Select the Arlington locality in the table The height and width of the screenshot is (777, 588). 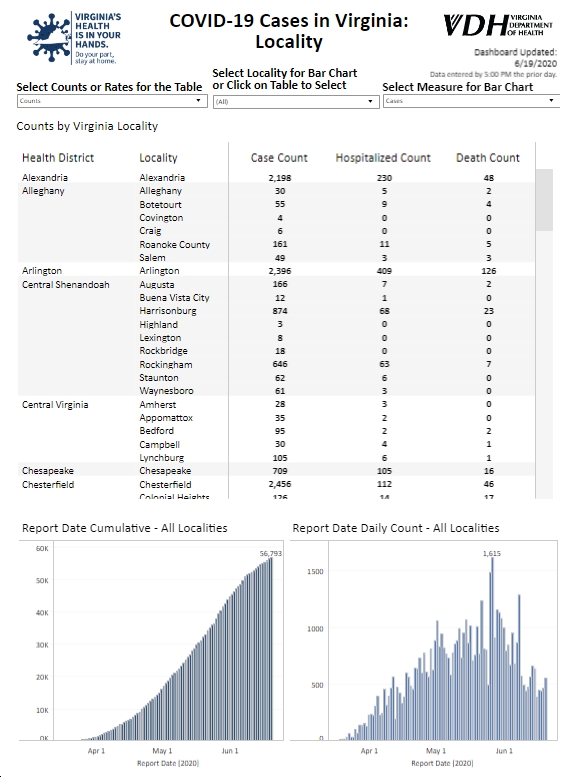pyautogui.click(x=159, y=271)
